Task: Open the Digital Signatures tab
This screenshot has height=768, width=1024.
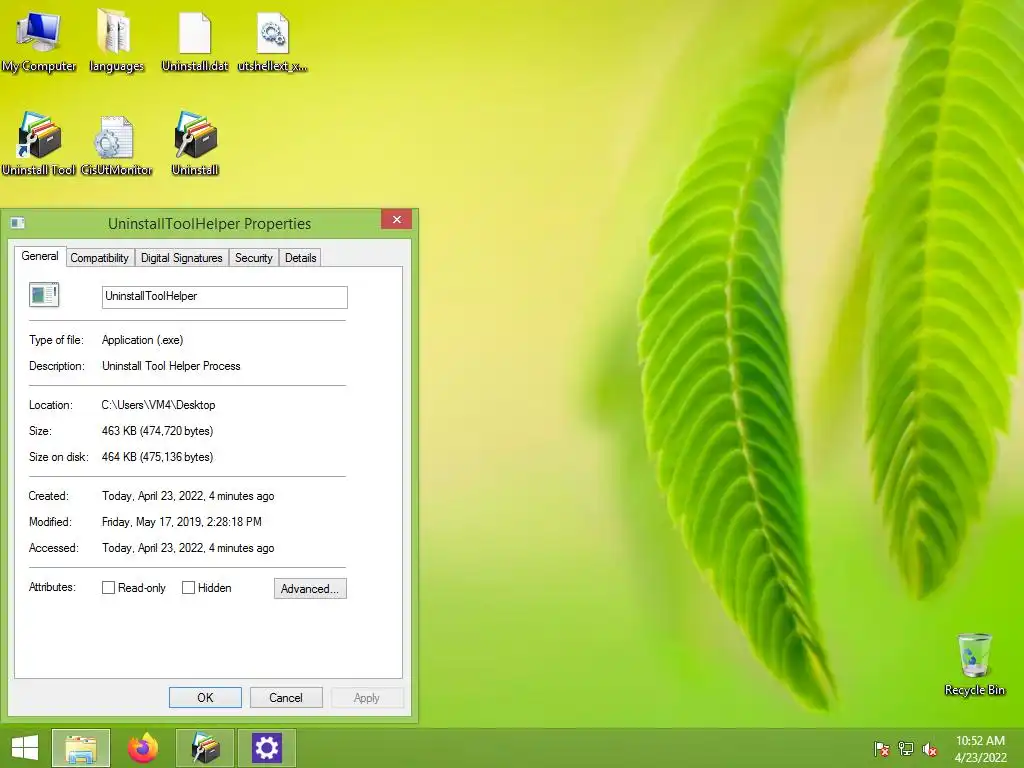Action: (x=182, y=258)
